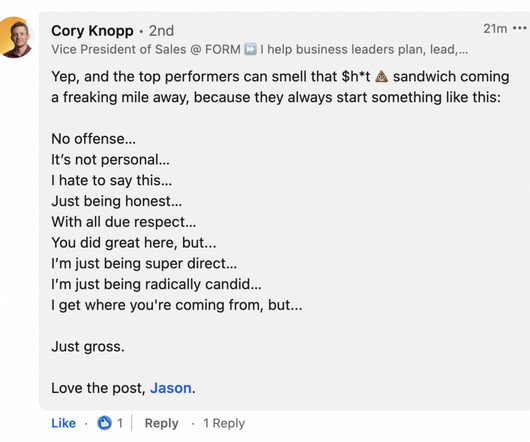Screen dimensions: 530x442
Task: Open the Jason mention link
Action: 171,388
